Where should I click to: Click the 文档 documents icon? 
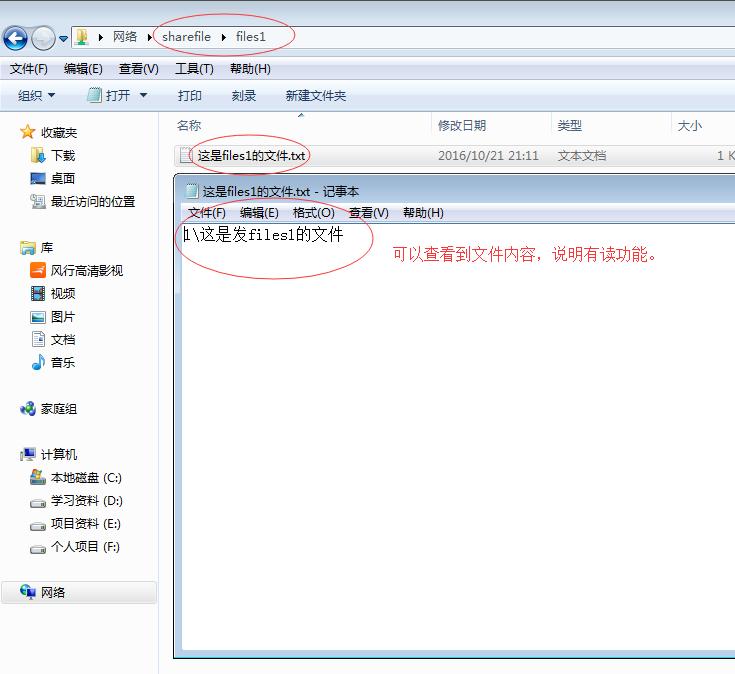click(x=38, y=339)
